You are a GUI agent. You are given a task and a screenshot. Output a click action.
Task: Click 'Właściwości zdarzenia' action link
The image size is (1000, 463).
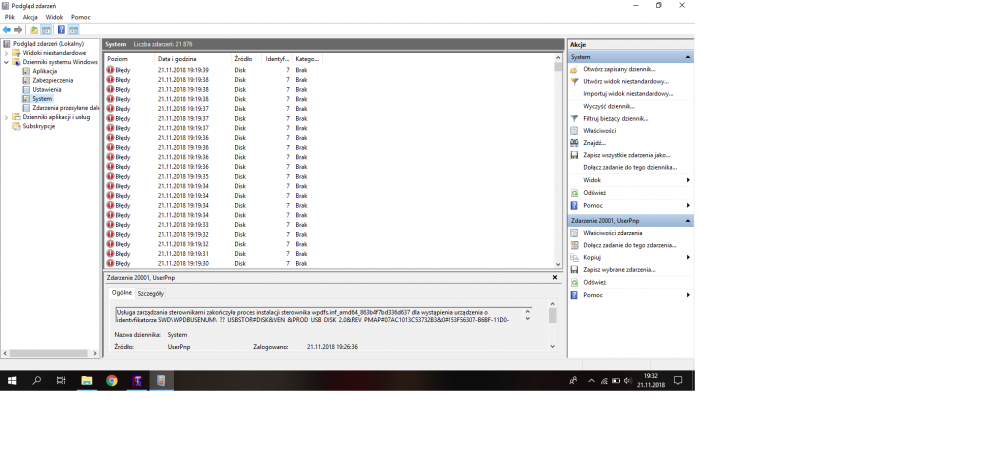(x=612, y=232)
